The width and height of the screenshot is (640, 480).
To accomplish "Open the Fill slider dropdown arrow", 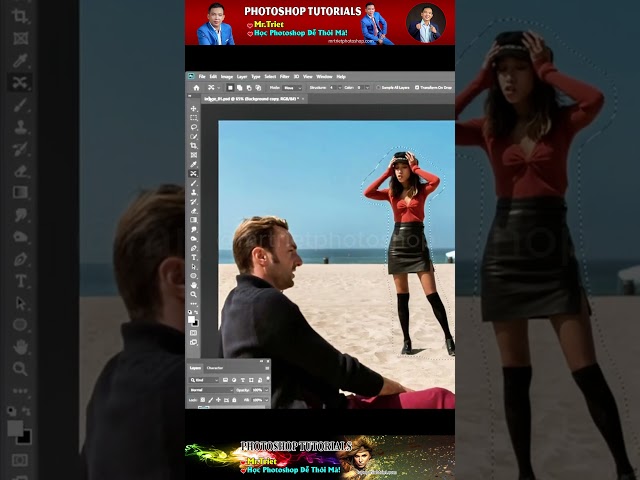I will click(267, 400).
